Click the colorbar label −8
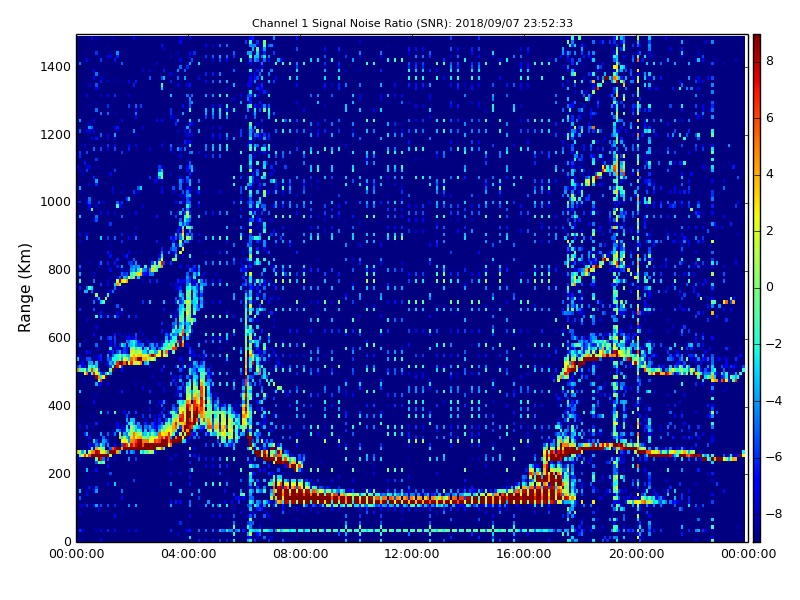 tap(774, 514)
